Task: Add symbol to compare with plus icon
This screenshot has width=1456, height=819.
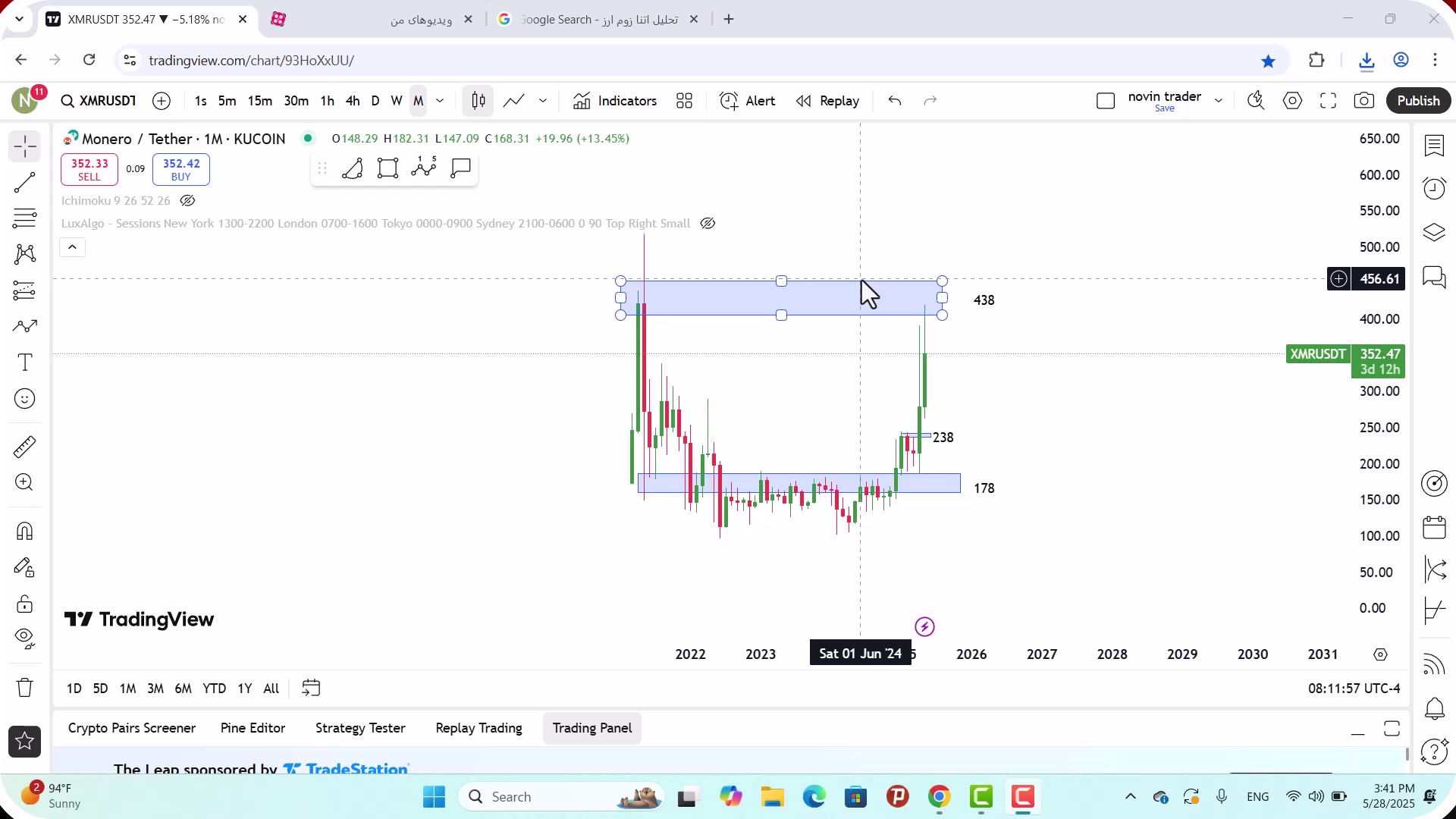Action: pyautogui.click(x=162, y=101)
